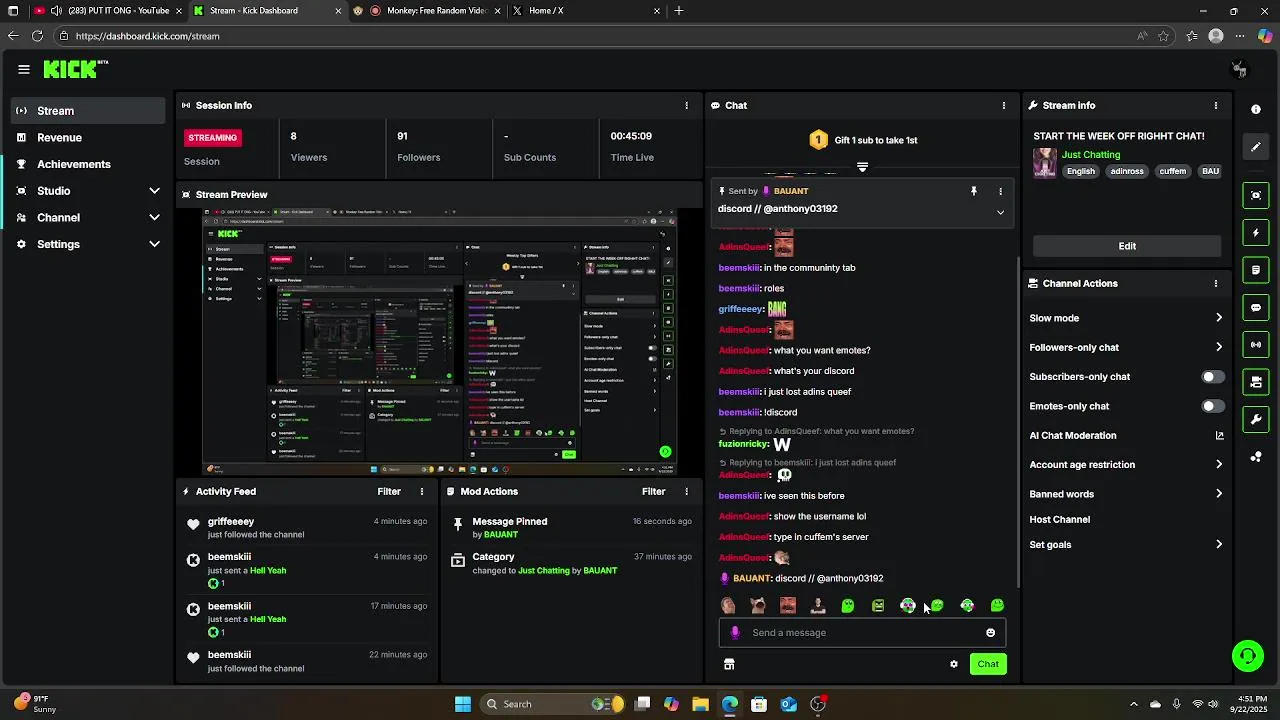This screenshot has height=720, width=1280.
Task: Open Stream info panel three-dot menu
Action: [x=1216, y=105]
